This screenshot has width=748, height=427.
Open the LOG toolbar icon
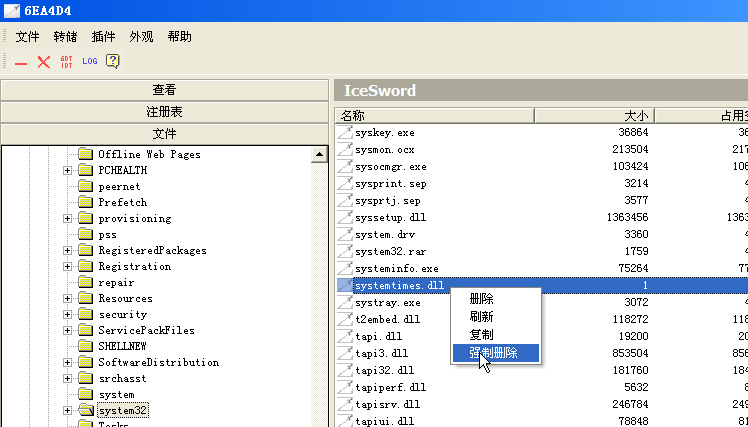tap(90, 61)
